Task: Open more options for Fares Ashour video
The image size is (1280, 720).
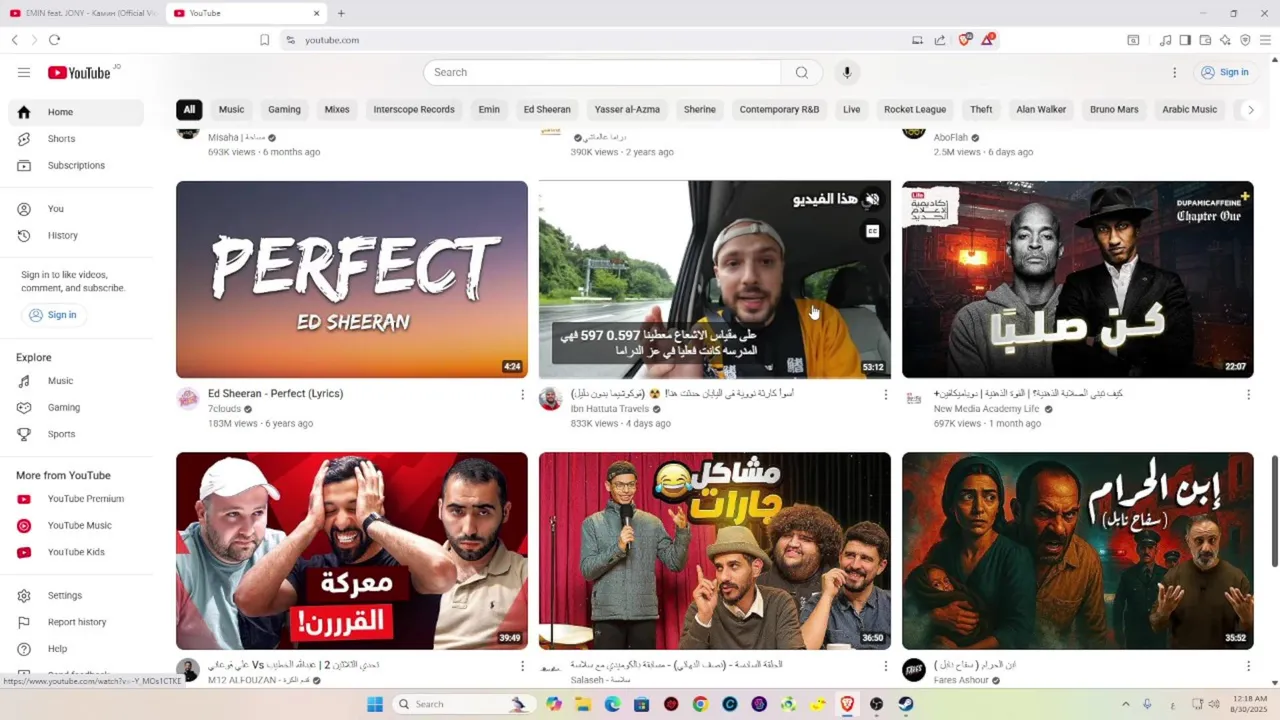Action: (x=1248, y=666)
